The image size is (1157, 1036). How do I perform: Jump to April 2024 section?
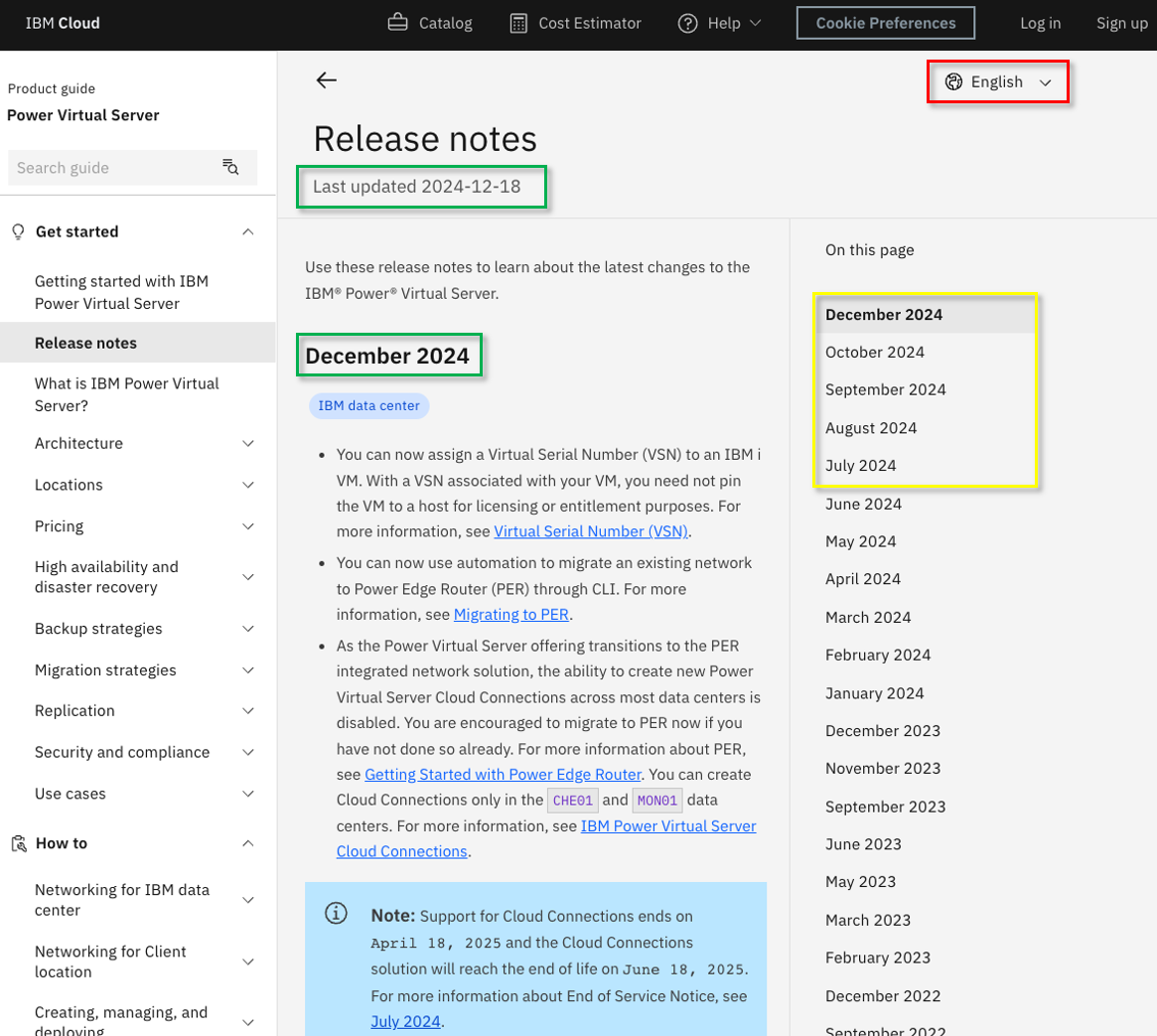coord(863,579)
